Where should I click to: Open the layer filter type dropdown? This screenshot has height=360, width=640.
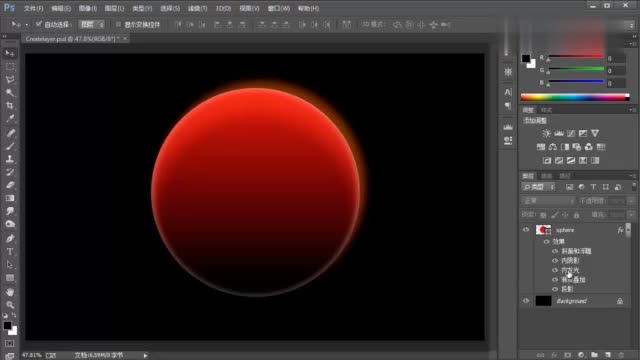pyautogui.click(x=539, y=187)
